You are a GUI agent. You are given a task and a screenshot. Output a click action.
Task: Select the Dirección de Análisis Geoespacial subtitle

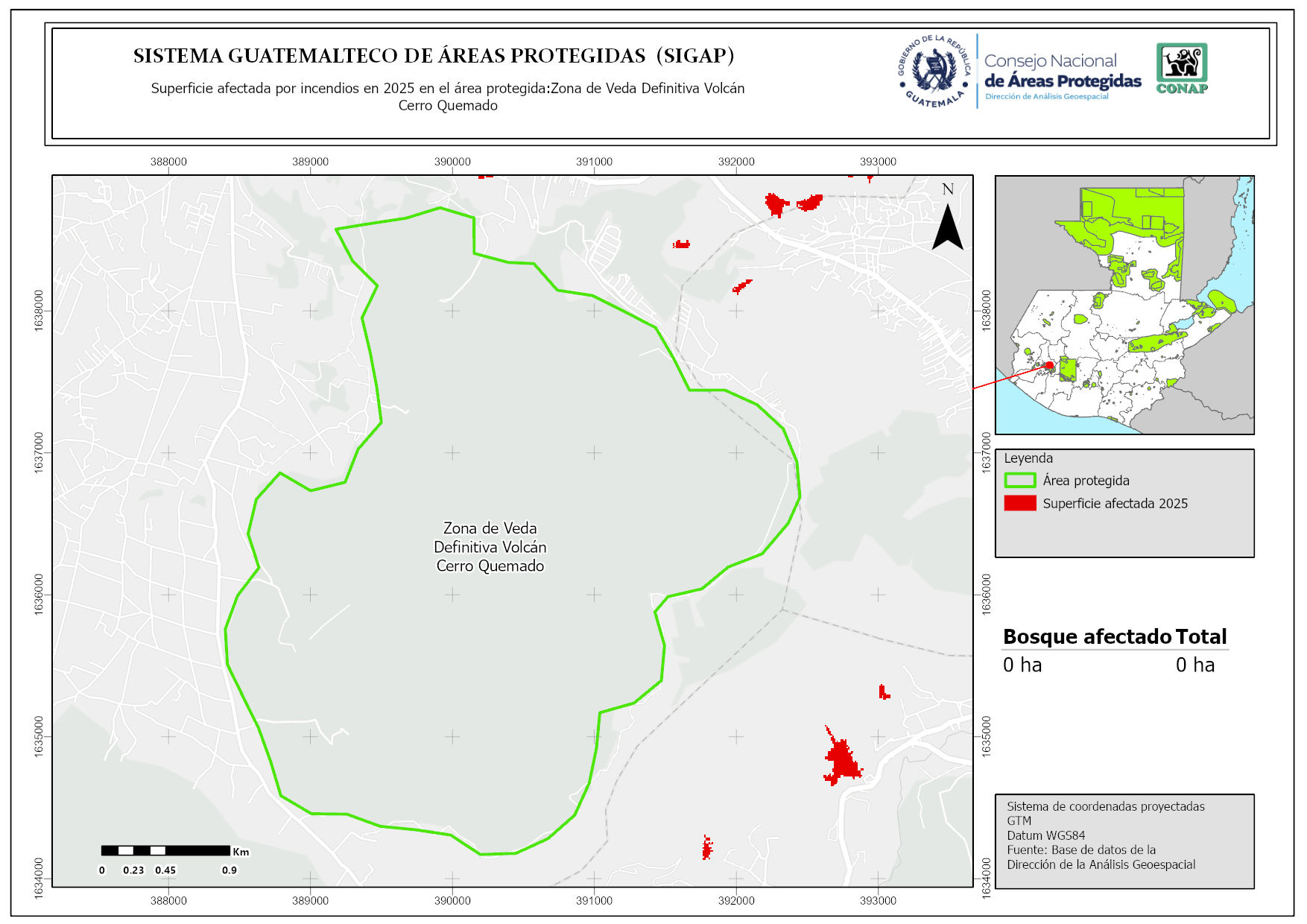pyautogui.click(x=1046, y=97)
